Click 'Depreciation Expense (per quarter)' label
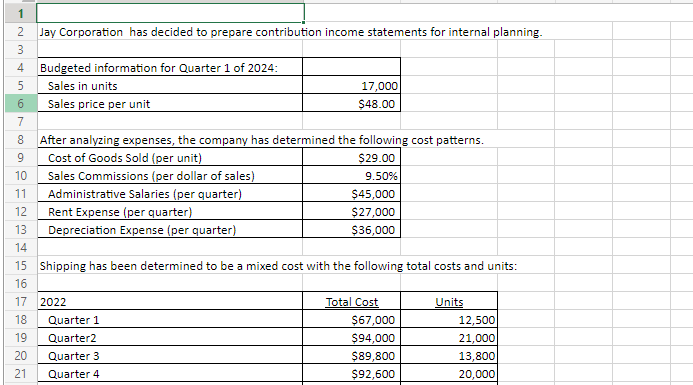Screen dimensions: 693x385 (x=170, y=230)
